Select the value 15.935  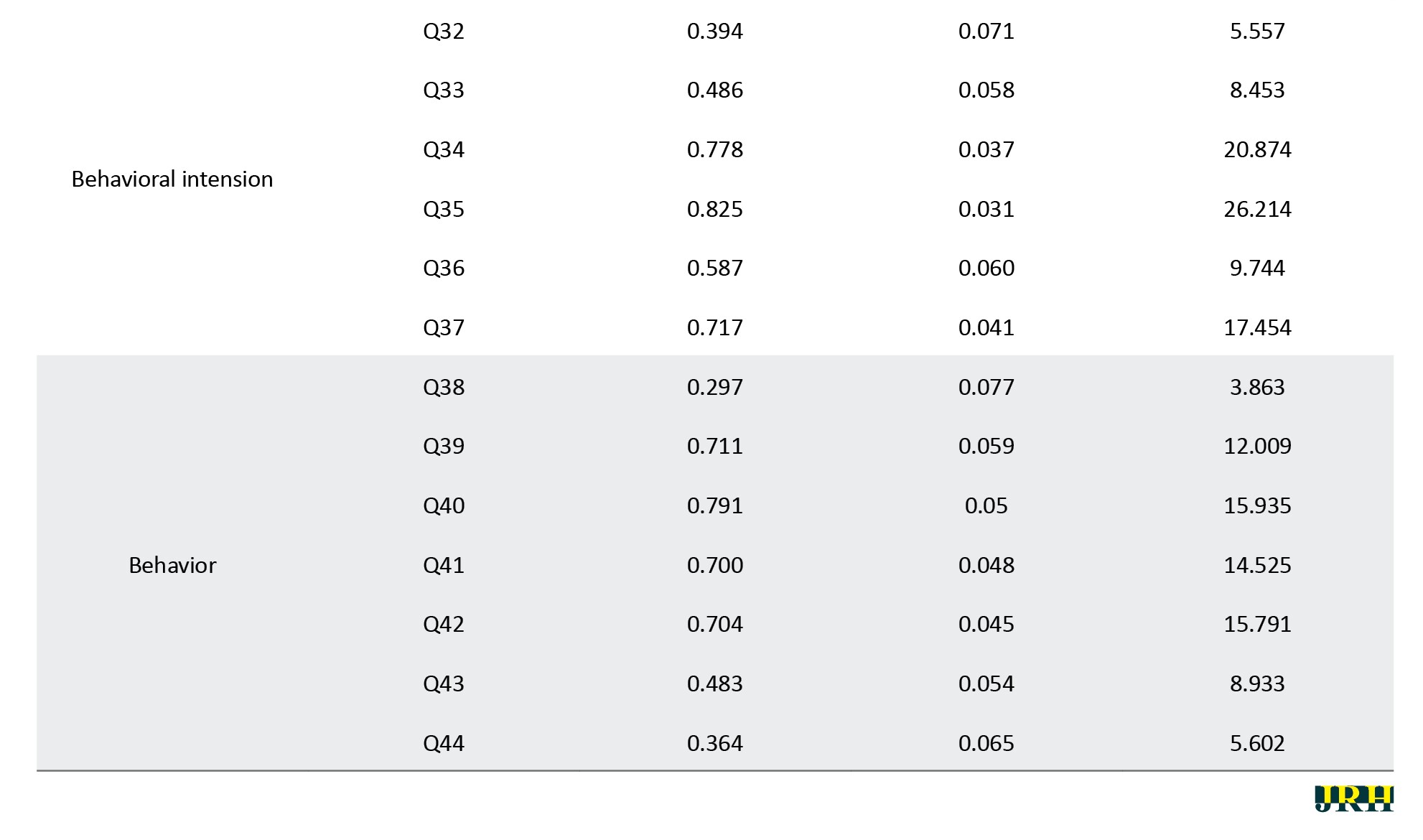point(1257,505)
